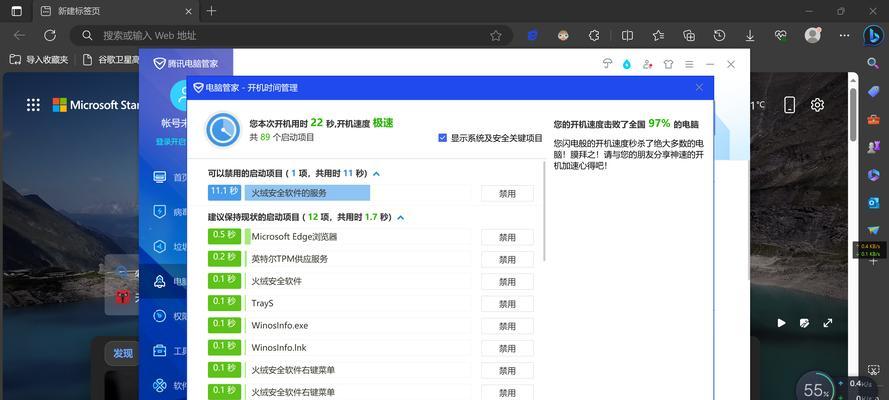Click the edit background image icon
The height and width of the screenshot is (400, 889).
(804, 323)
